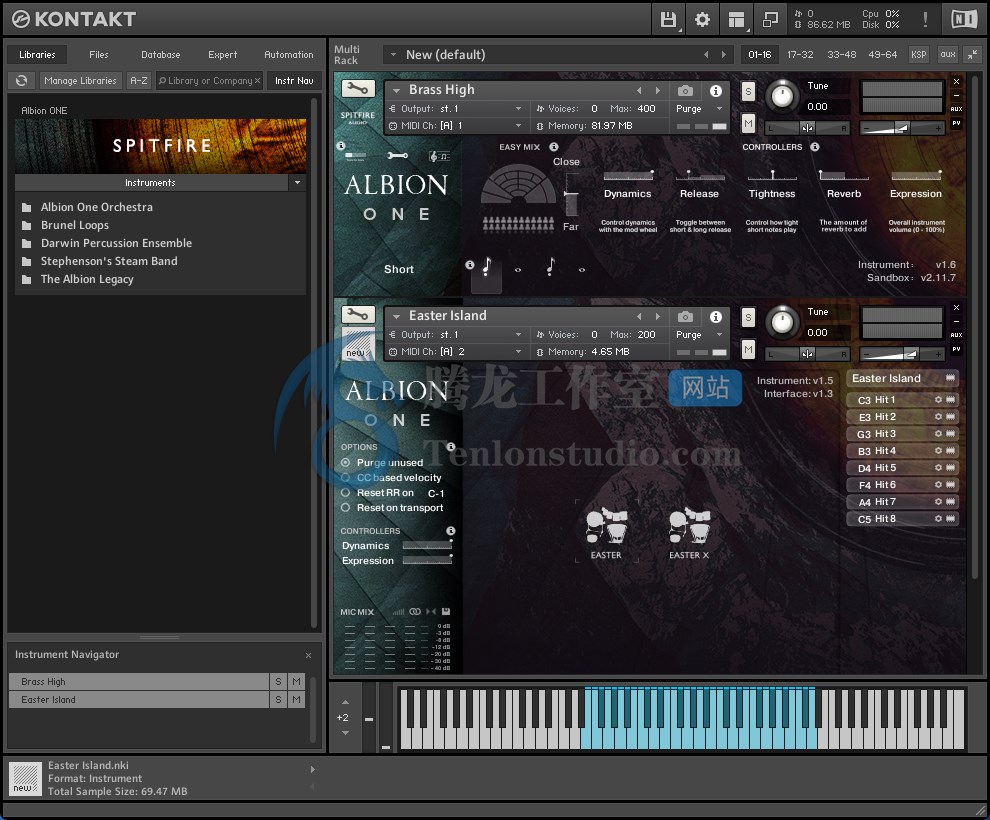Open Albion ONE ostinatum view icon
Viewport: 990px width, 820px height.
[439, 156]
